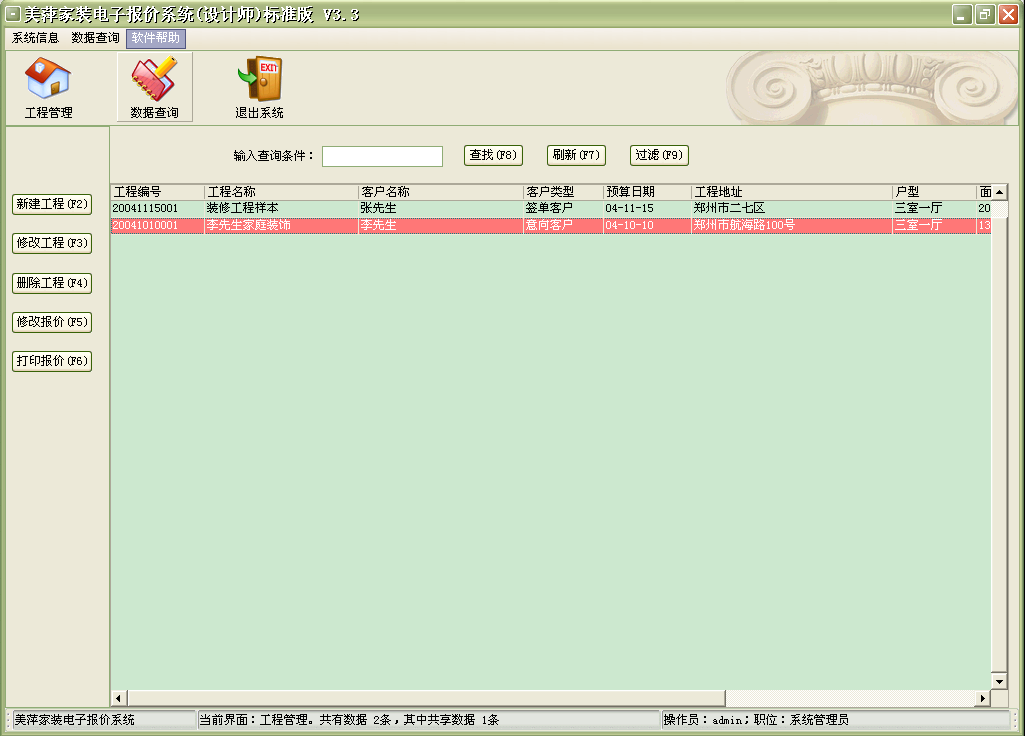Click the 意向客户 cell
Screen dimensions: 1025x736
tap(563, 226)
